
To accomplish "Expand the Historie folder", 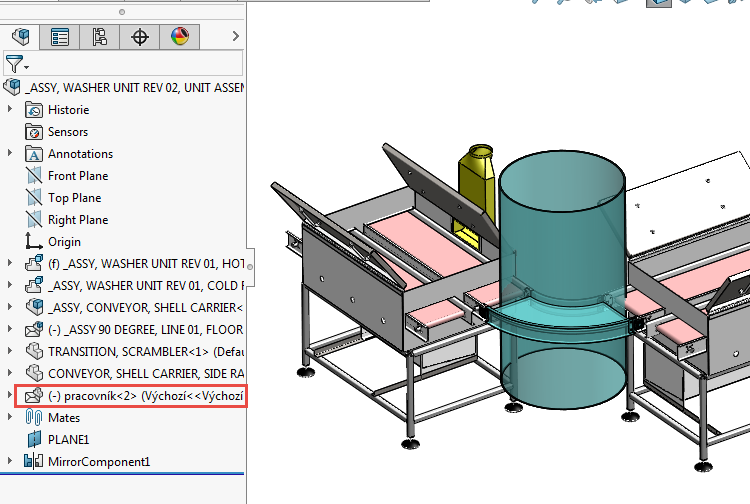I will coord(10,109).
